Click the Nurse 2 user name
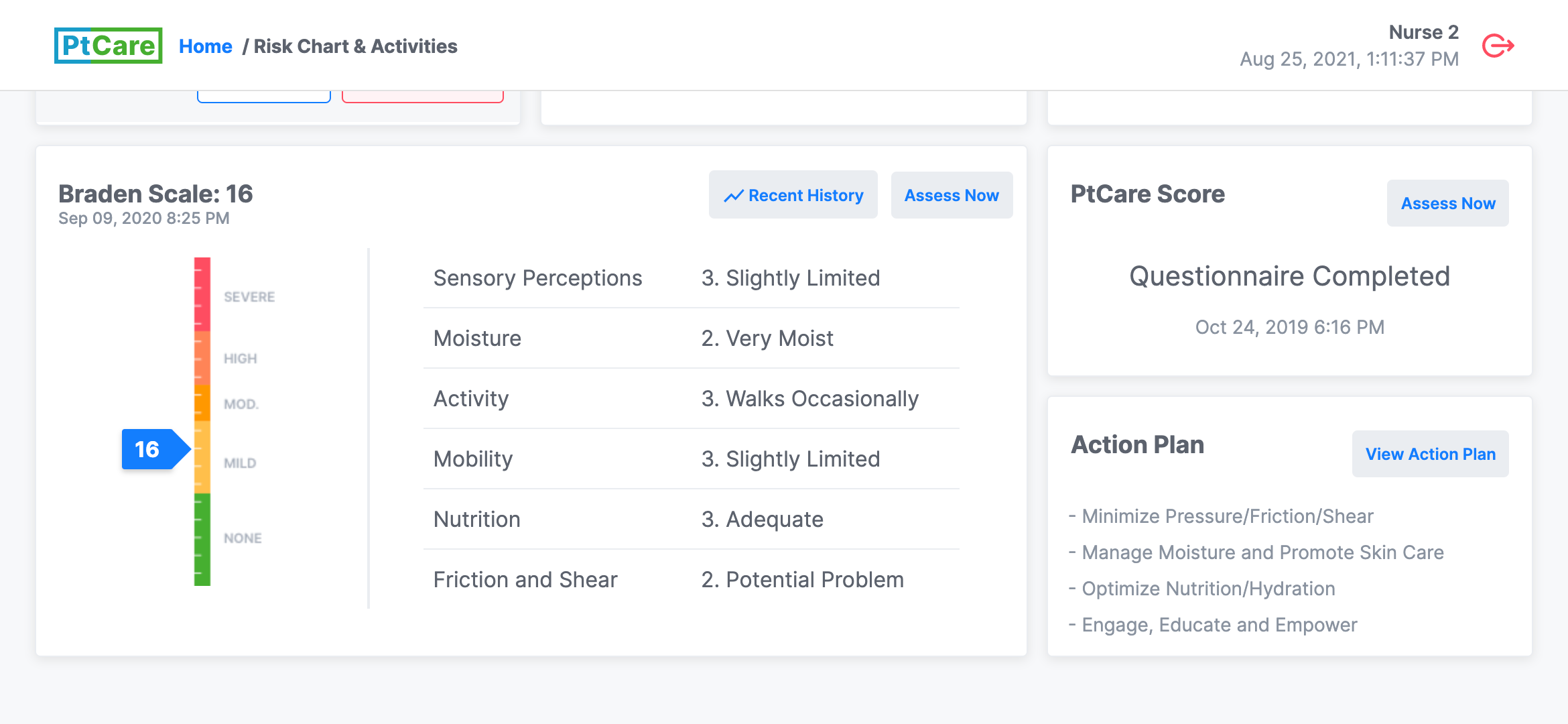This screenshot has height=724, width=1568. [1423, 32]
